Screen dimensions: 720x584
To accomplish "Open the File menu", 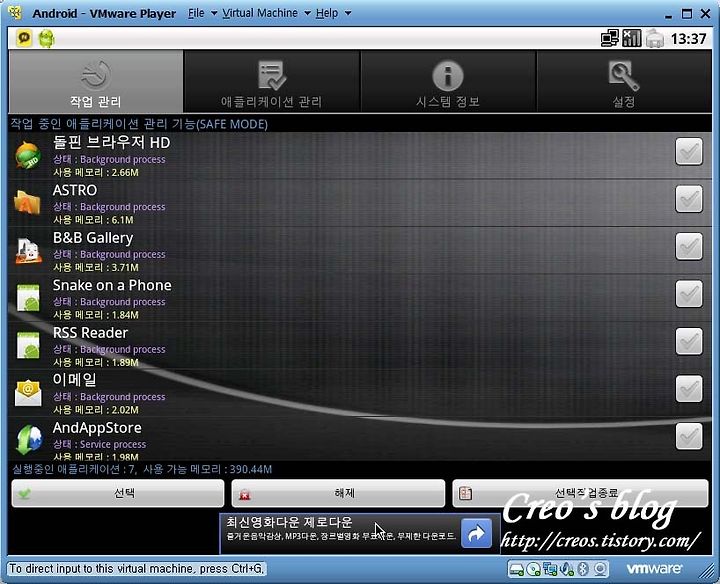I will click(196, 13).
